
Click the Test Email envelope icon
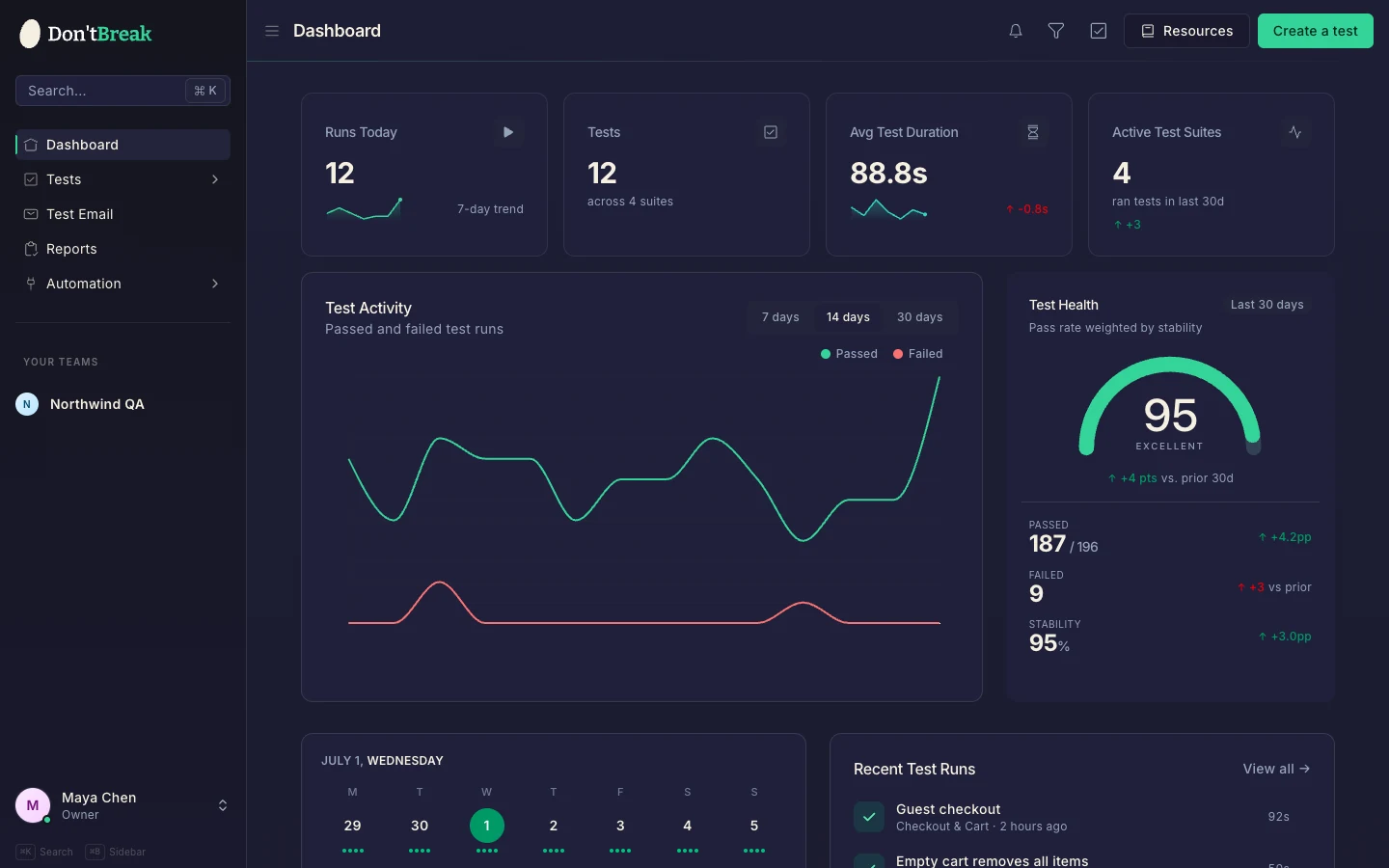coord(31,214)
